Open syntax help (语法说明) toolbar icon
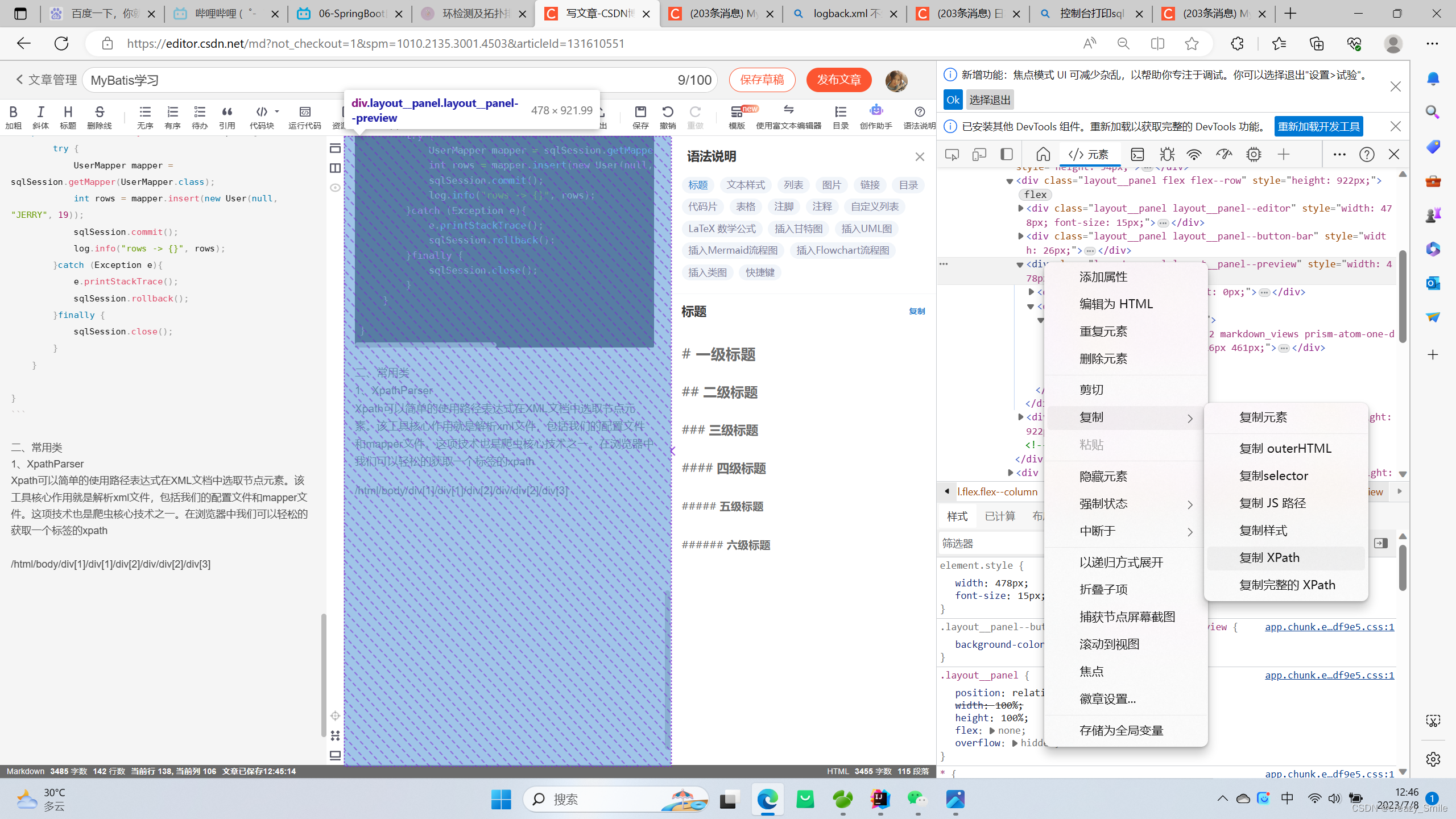 point(920,117)
